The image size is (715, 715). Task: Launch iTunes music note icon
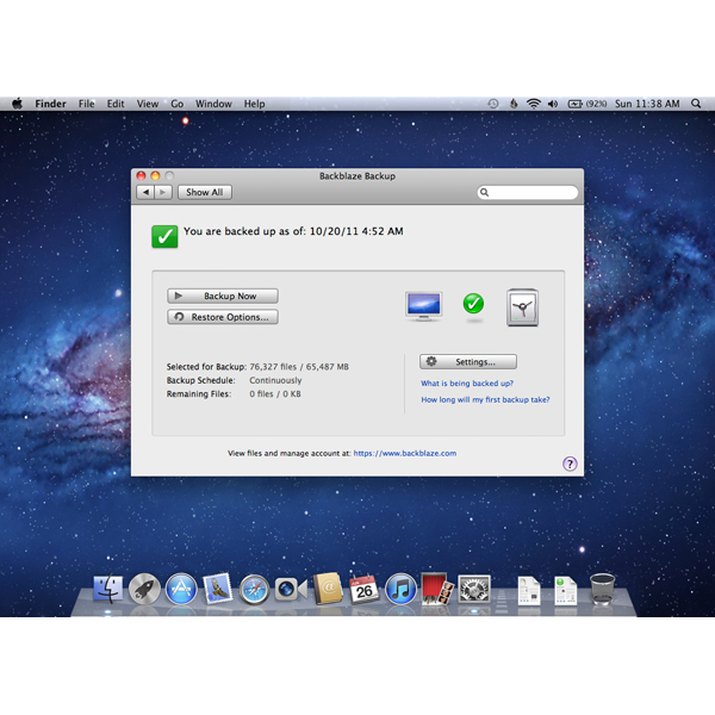coord(400,589)
